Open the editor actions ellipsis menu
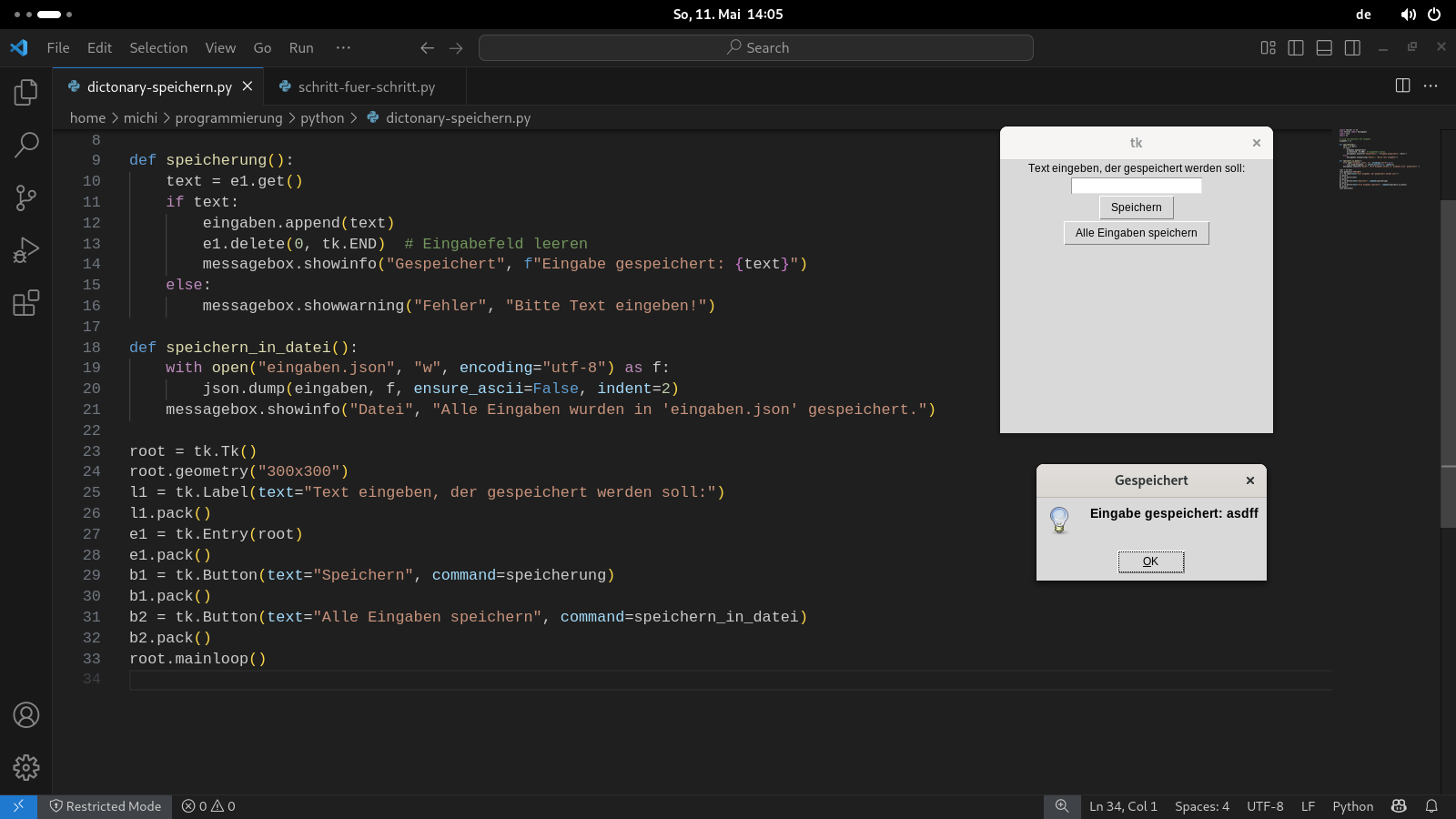The height and width of the screenshot is (819, 1456). 1431,86
